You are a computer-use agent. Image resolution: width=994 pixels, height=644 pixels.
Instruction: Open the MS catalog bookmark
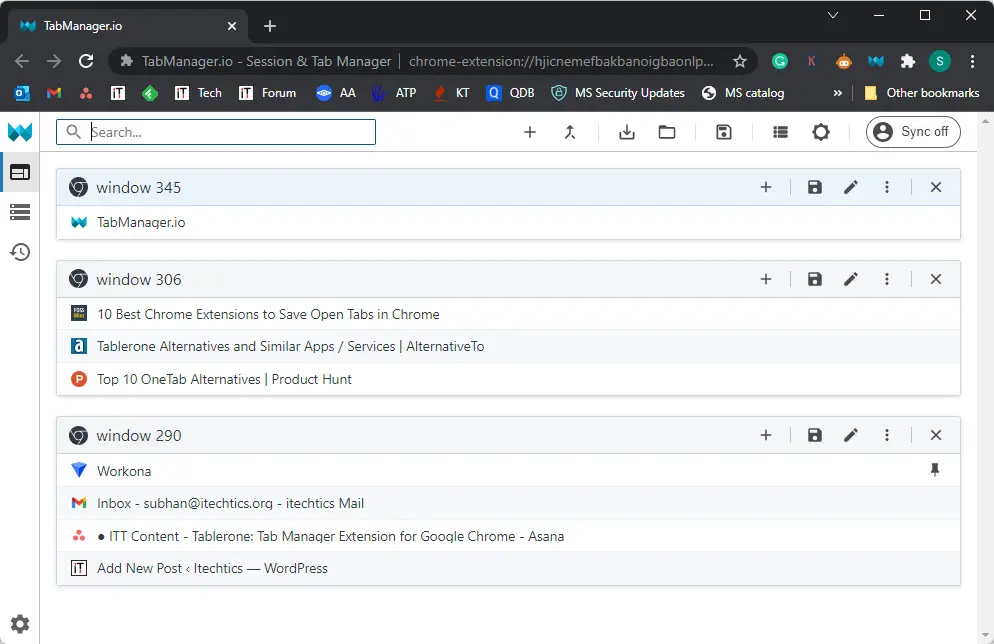[x=743, y=93]
